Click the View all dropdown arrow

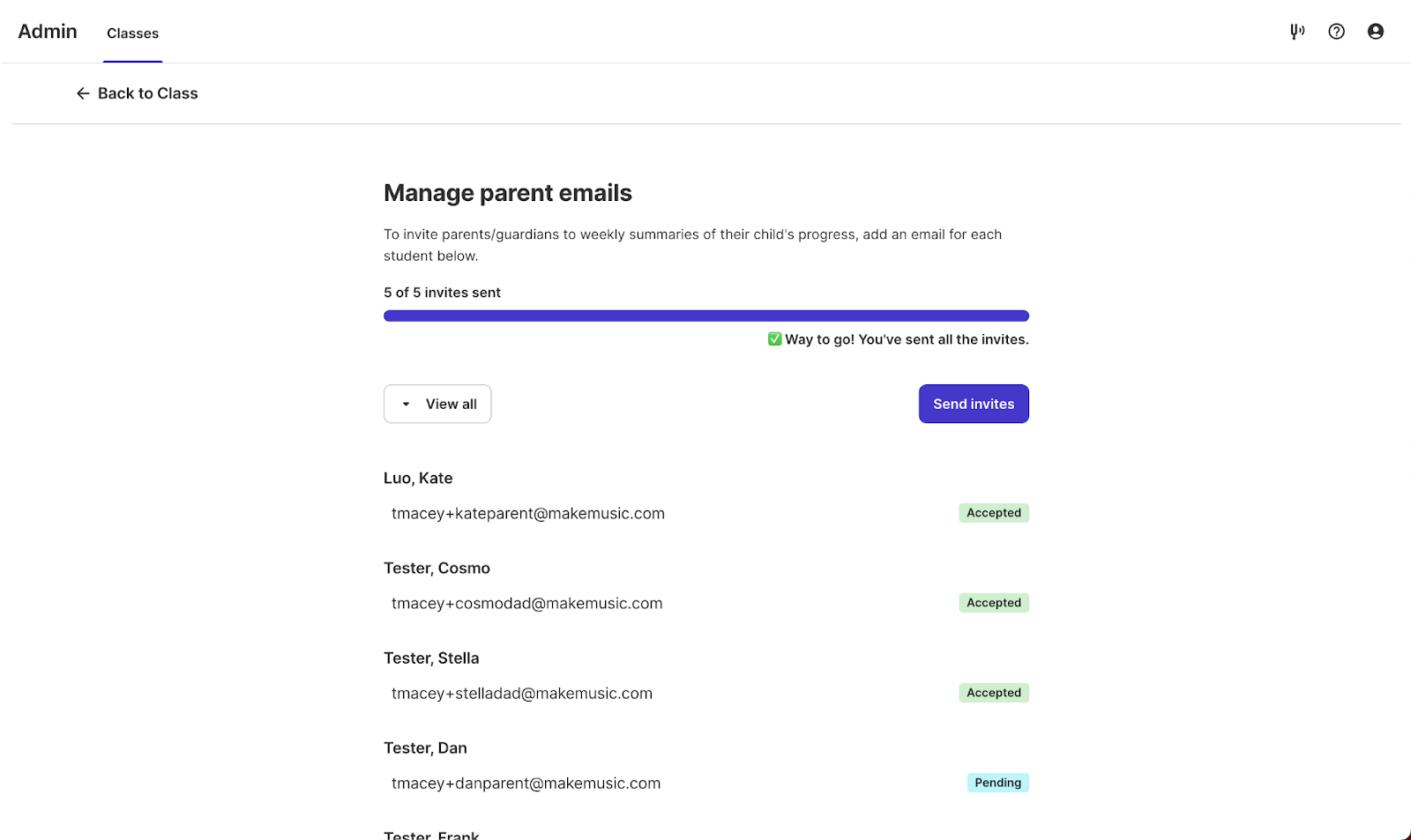[406, 405]
